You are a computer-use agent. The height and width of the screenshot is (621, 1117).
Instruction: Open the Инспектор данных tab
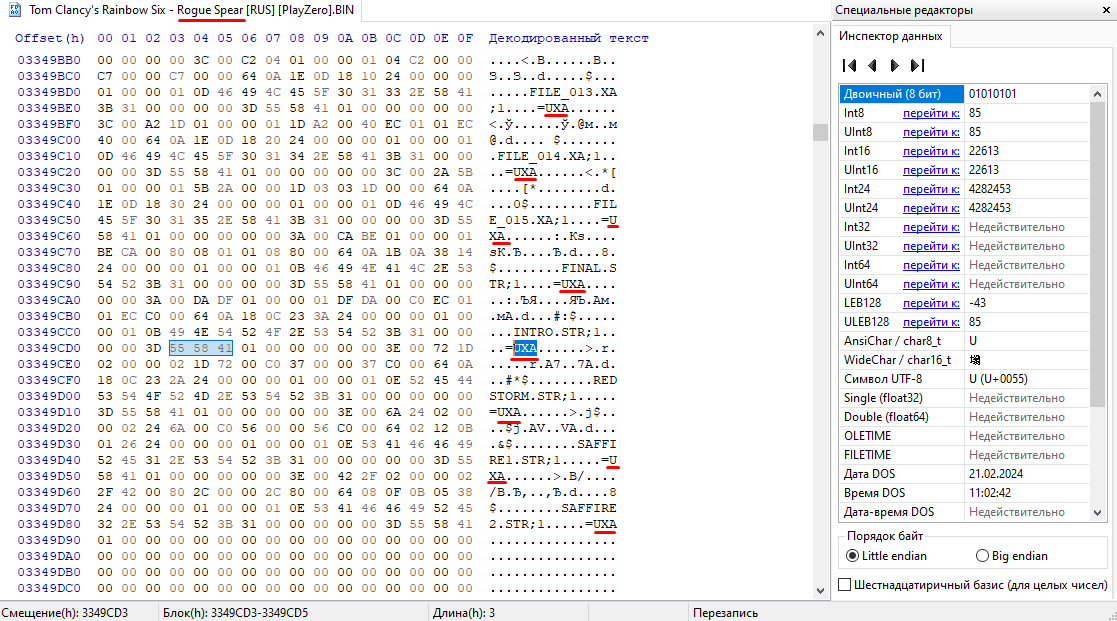(890, 36)
